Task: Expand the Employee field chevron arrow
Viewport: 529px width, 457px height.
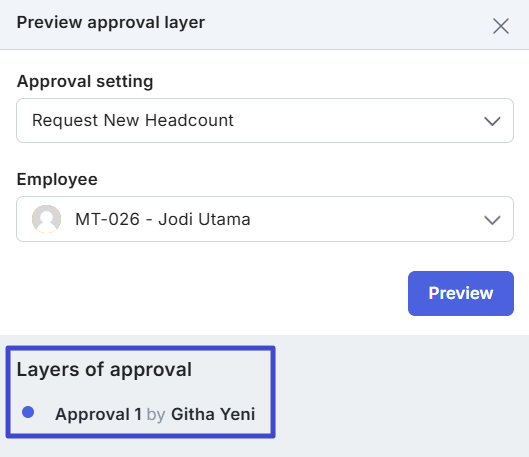Action: pos(492,220)
